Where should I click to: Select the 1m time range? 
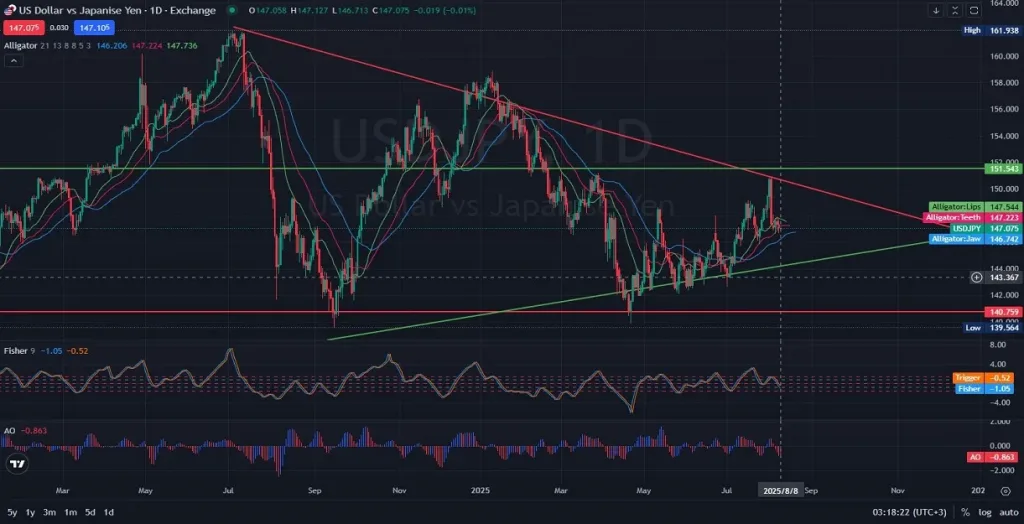point(71,512)
